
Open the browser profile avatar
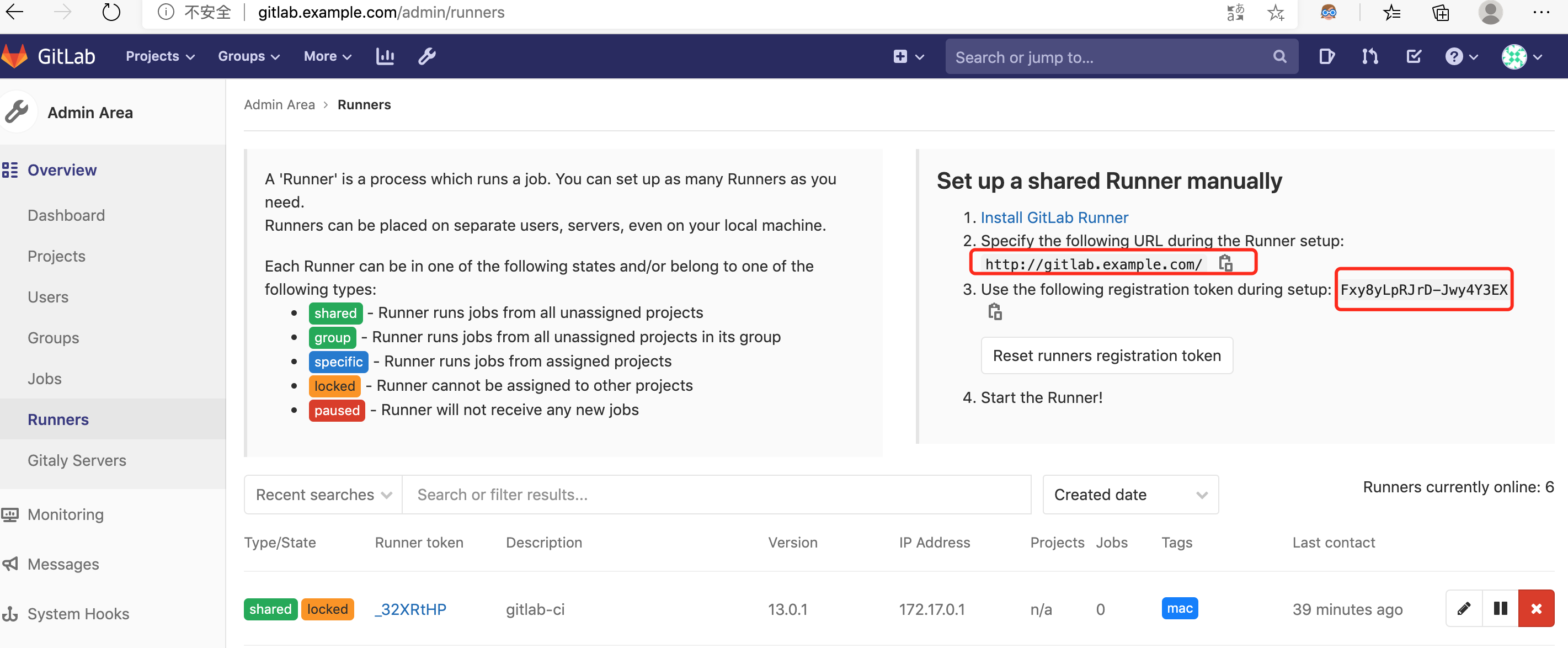pos(1490,12)
